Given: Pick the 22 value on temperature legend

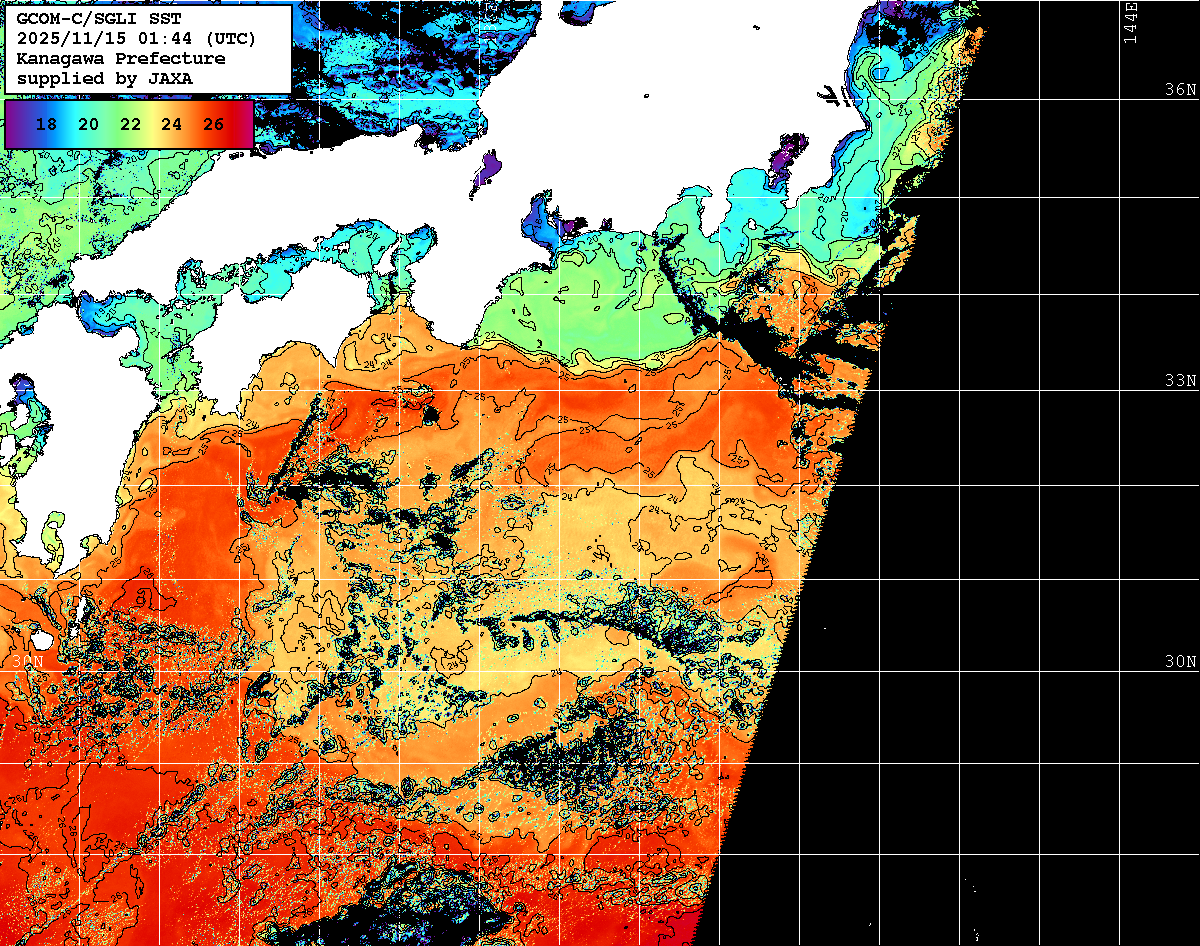Looking at the screenshot, I should [x=130, y=125].
